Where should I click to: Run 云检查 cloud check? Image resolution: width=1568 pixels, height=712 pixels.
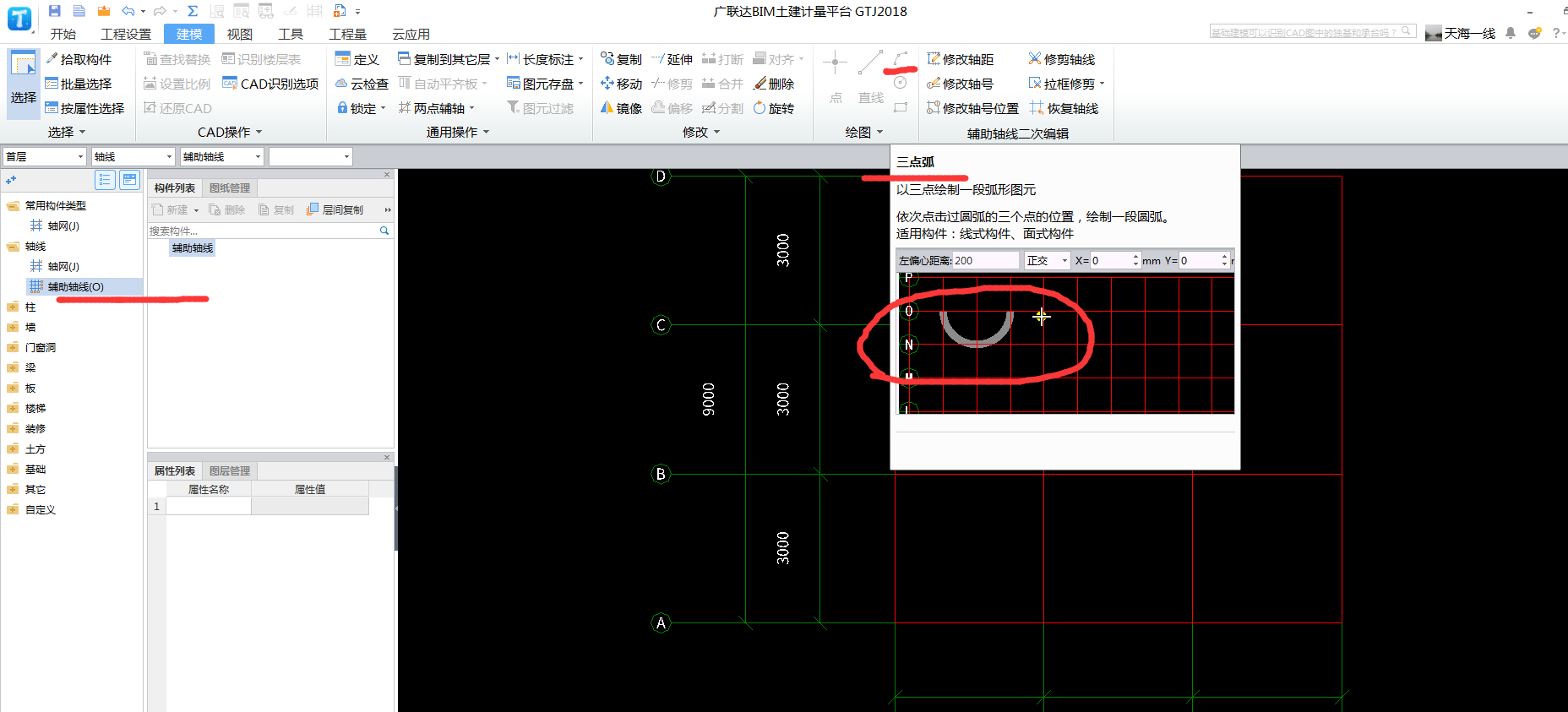point(362,84)
